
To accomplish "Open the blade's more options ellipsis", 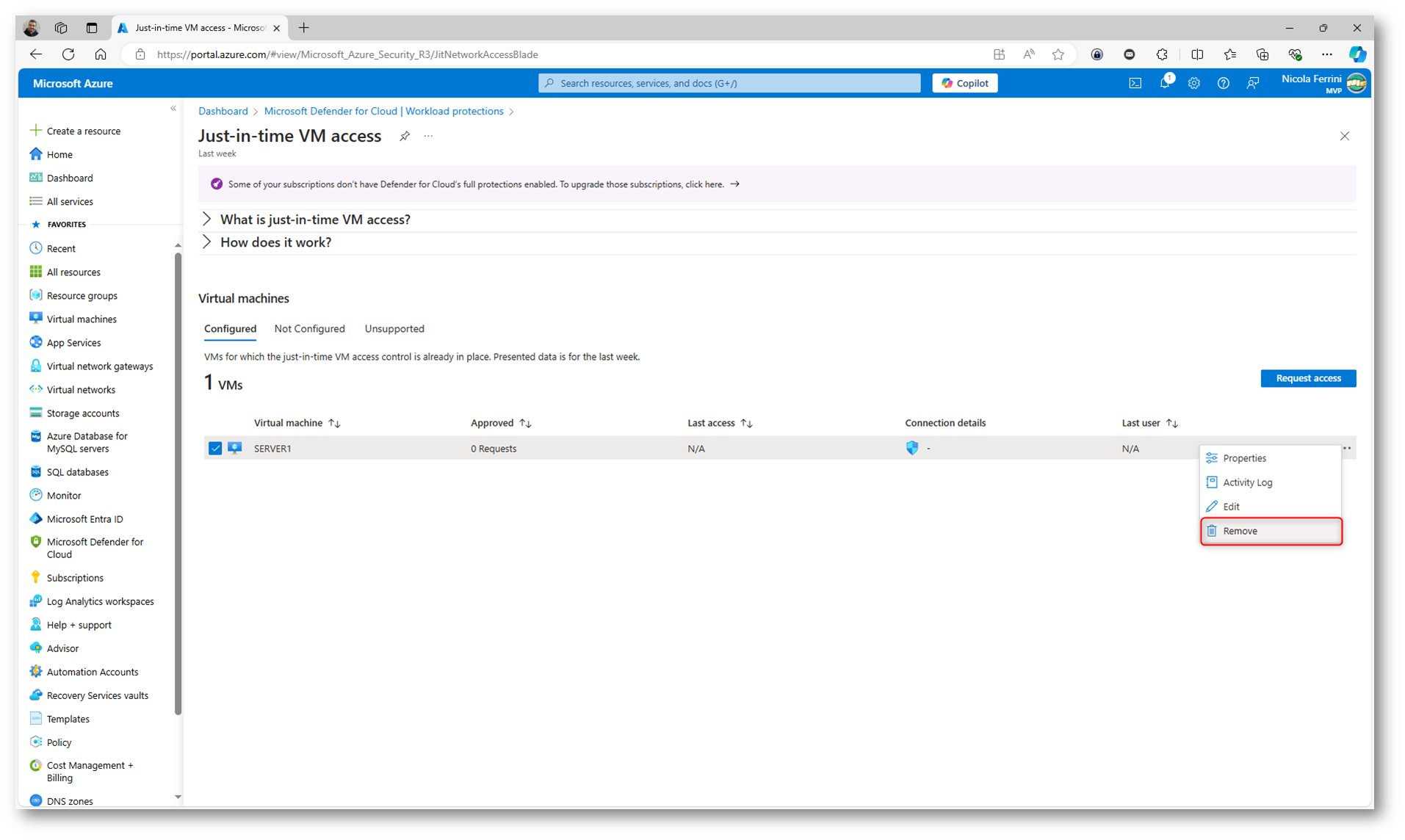I will pos(428,136).
